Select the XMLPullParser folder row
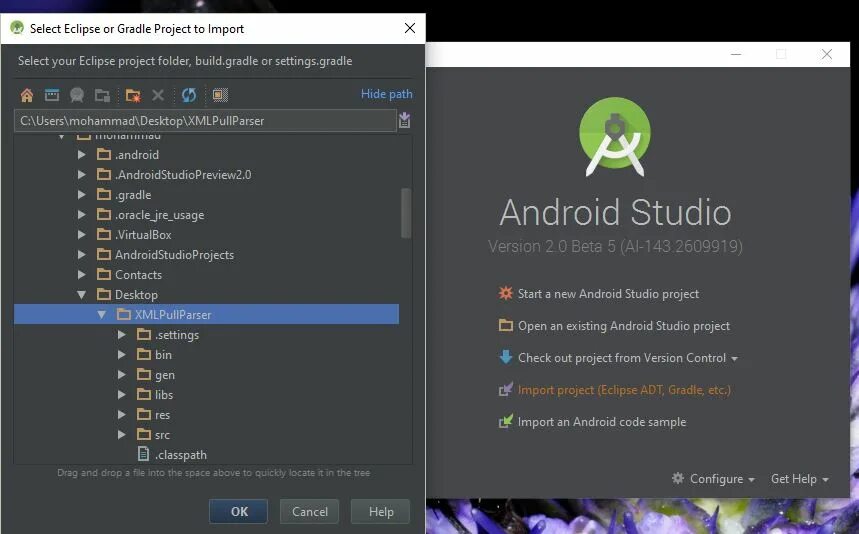Viewport: 859px width, 534px height. (207, 314)
